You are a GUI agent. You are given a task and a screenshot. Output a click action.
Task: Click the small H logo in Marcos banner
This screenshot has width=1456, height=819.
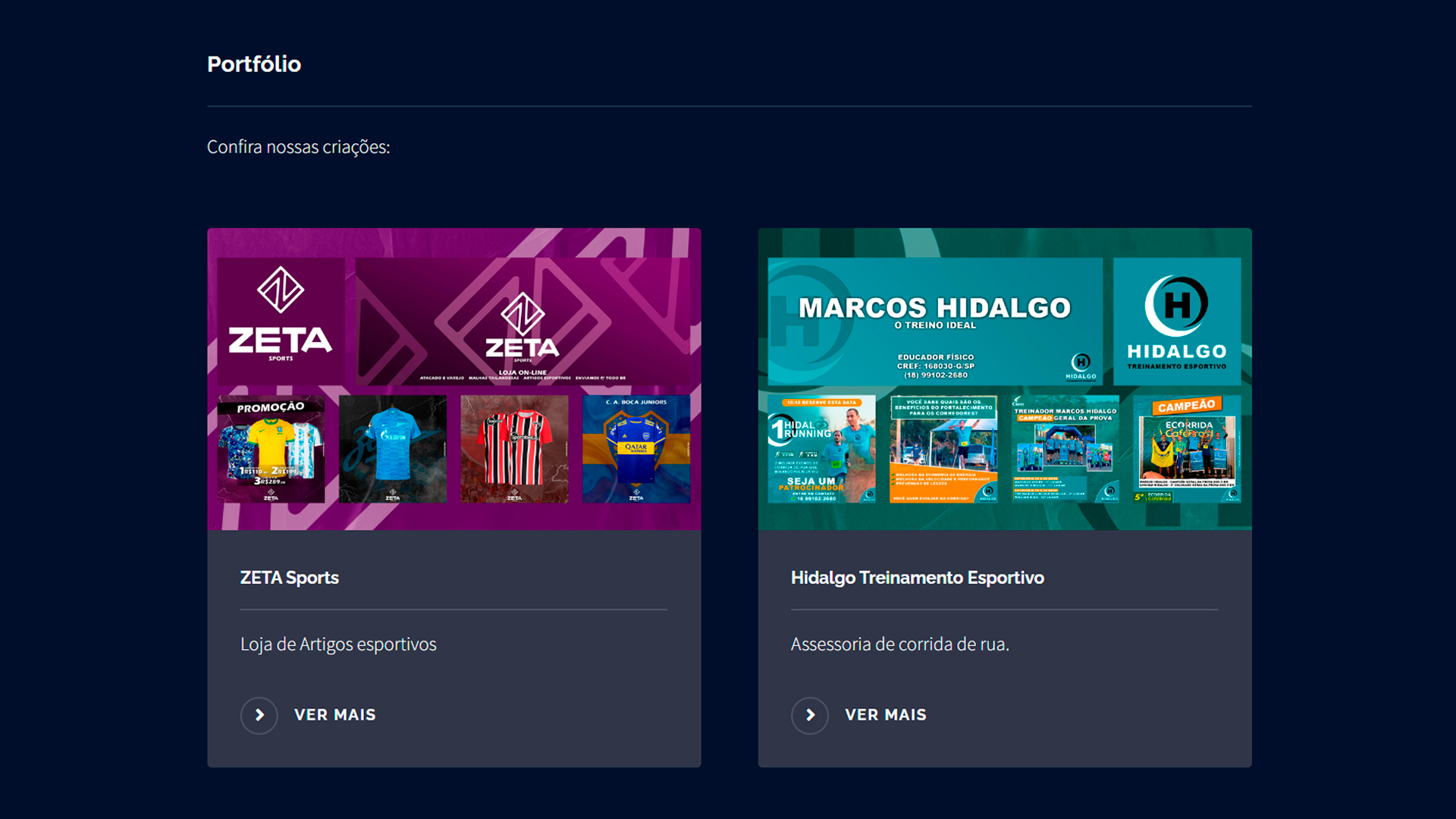tap(1081, 366)
